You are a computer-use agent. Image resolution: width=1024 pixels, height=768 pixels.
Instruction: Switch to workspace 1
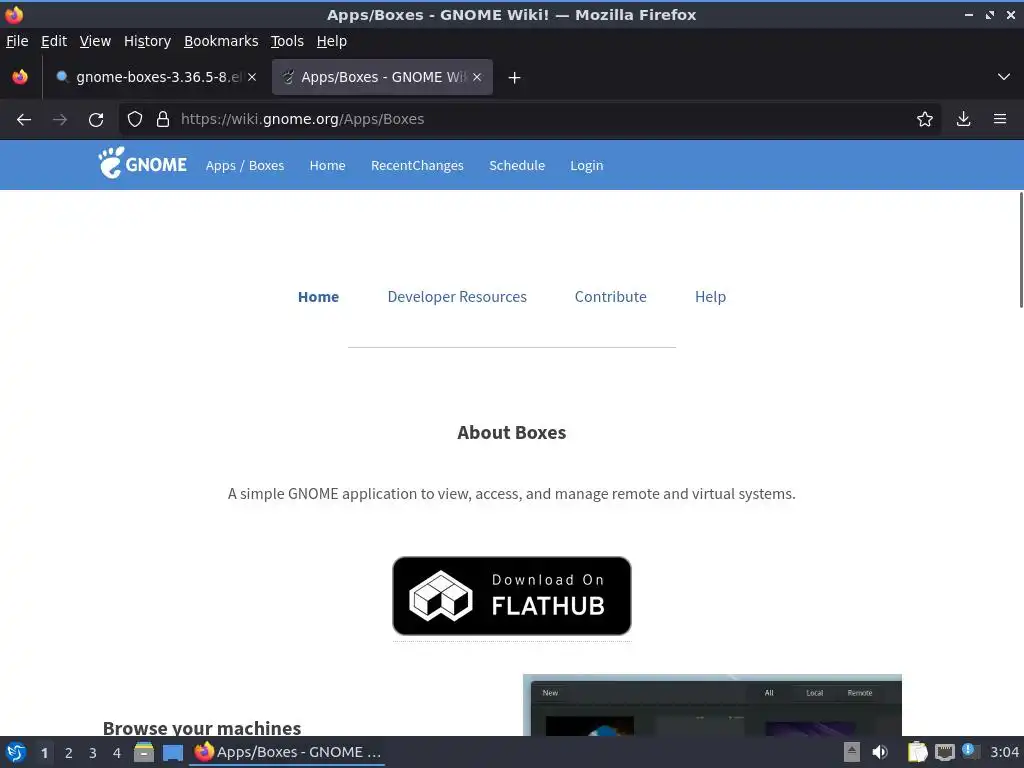pos(44,753)
